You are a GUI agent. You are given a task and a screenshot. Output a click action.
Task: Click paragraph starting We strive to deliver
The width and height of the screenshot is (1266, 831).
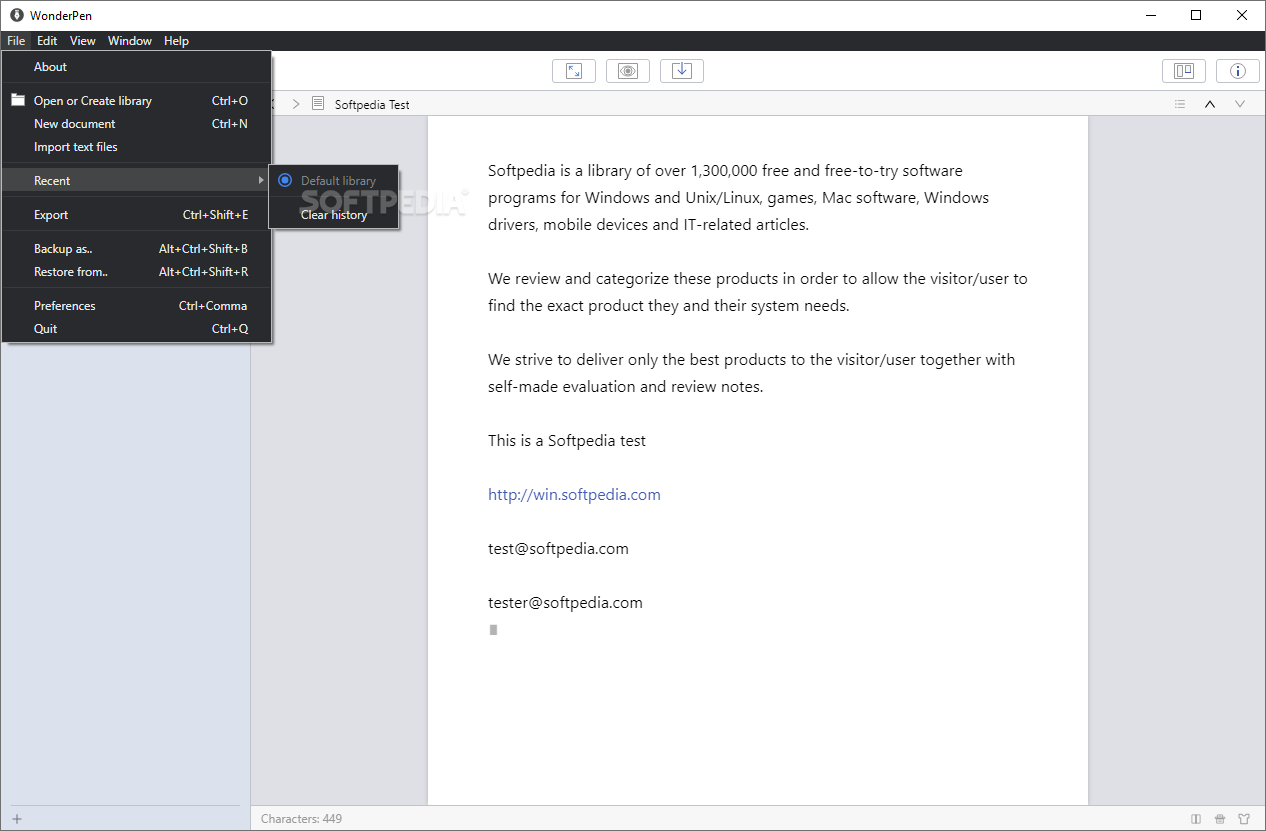click(752, 373)
